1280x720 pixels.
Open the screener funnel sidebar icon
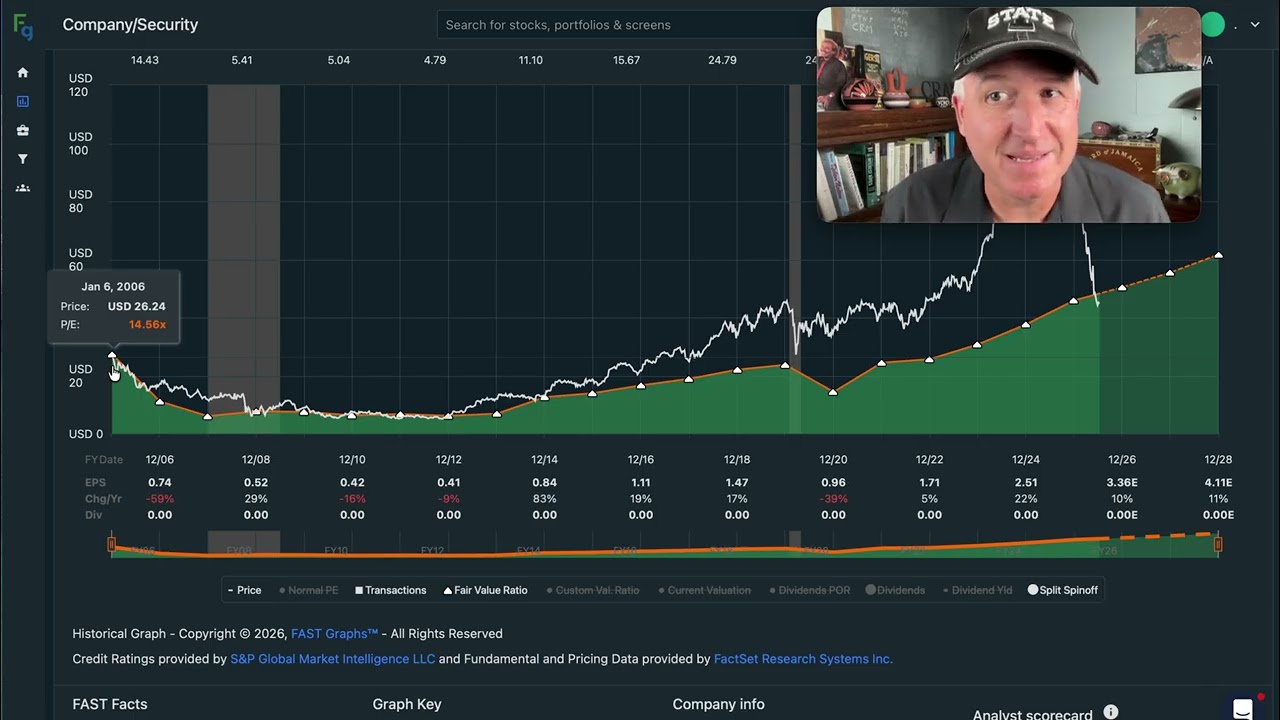23,159
